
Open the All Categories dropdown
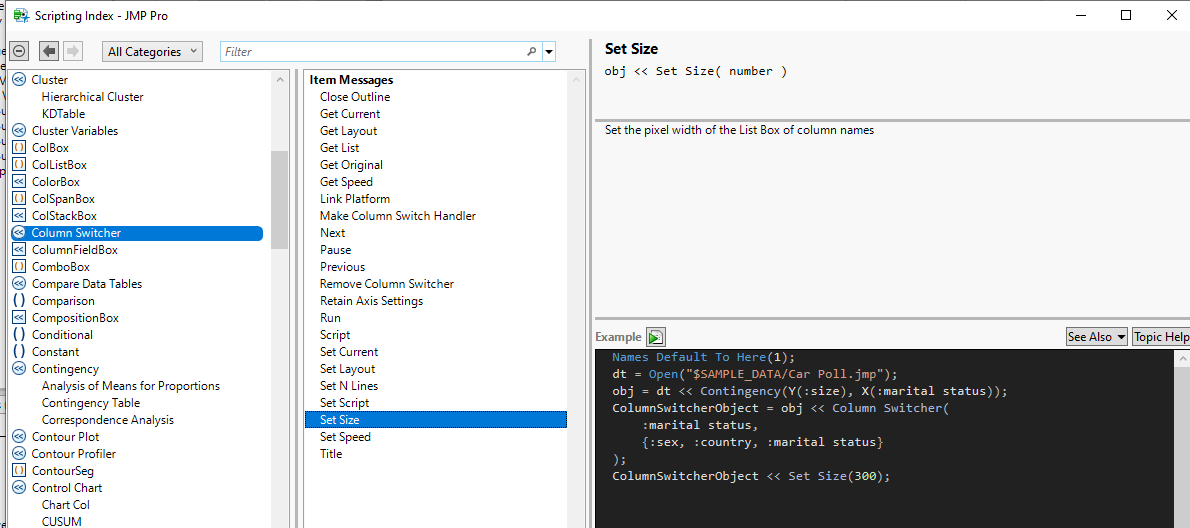[x=153, y=51]
